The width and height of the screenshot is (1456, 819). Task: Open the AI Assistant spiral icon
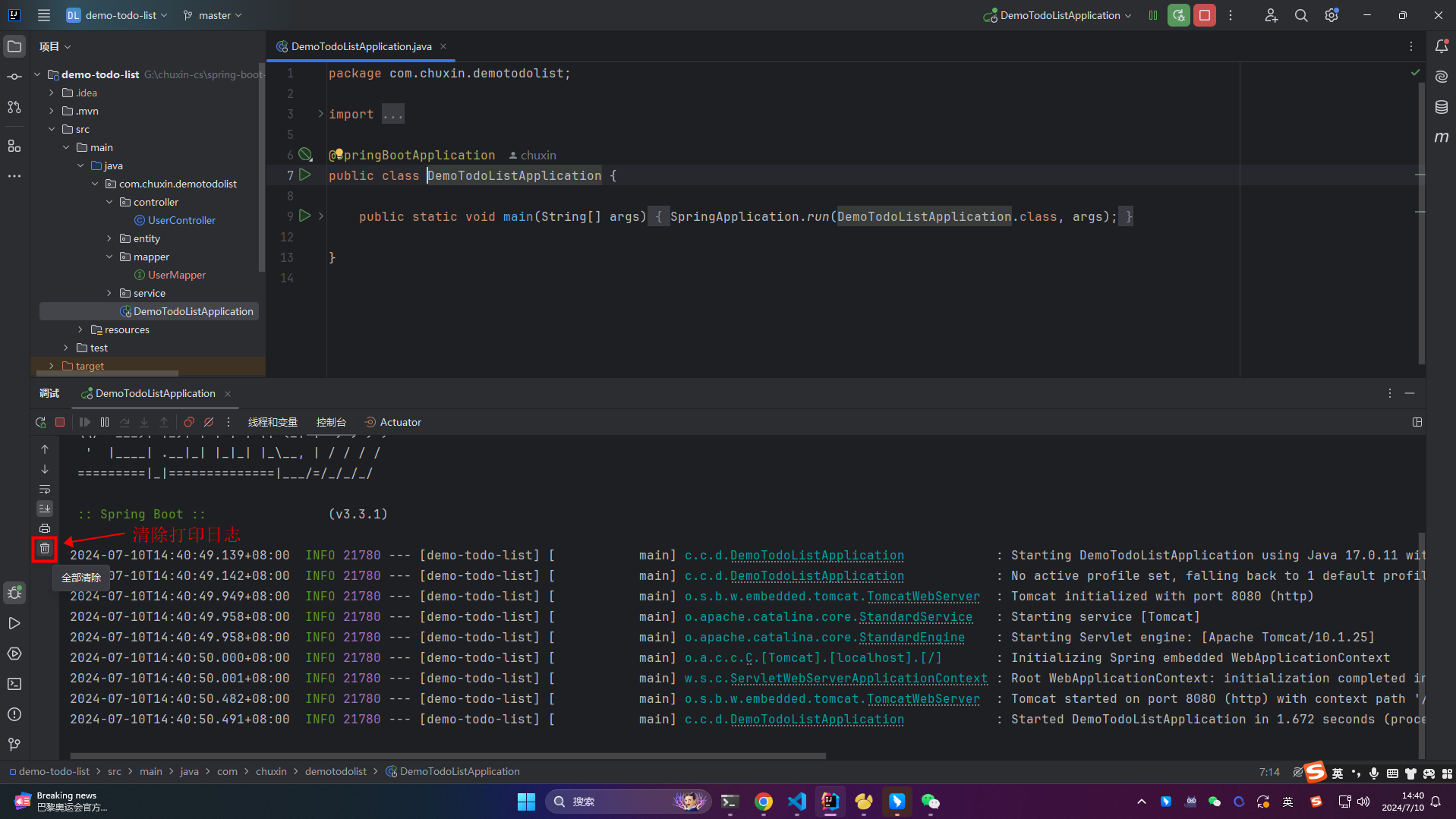[1442, 77]
